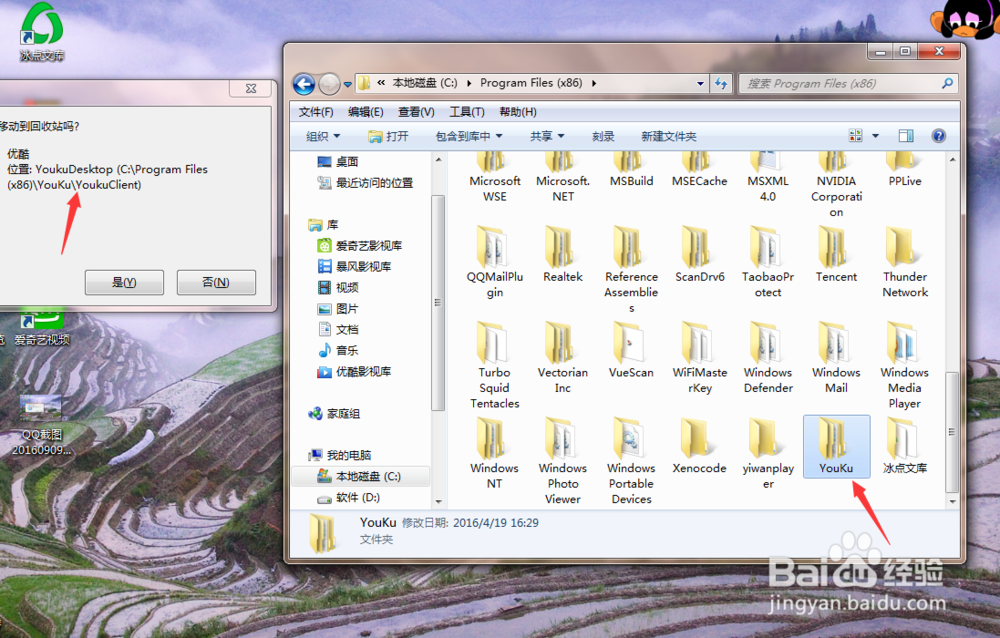Screen dimensions: 1000x638
Task: Select the TaobaoProtect folder
Action: 768,262
